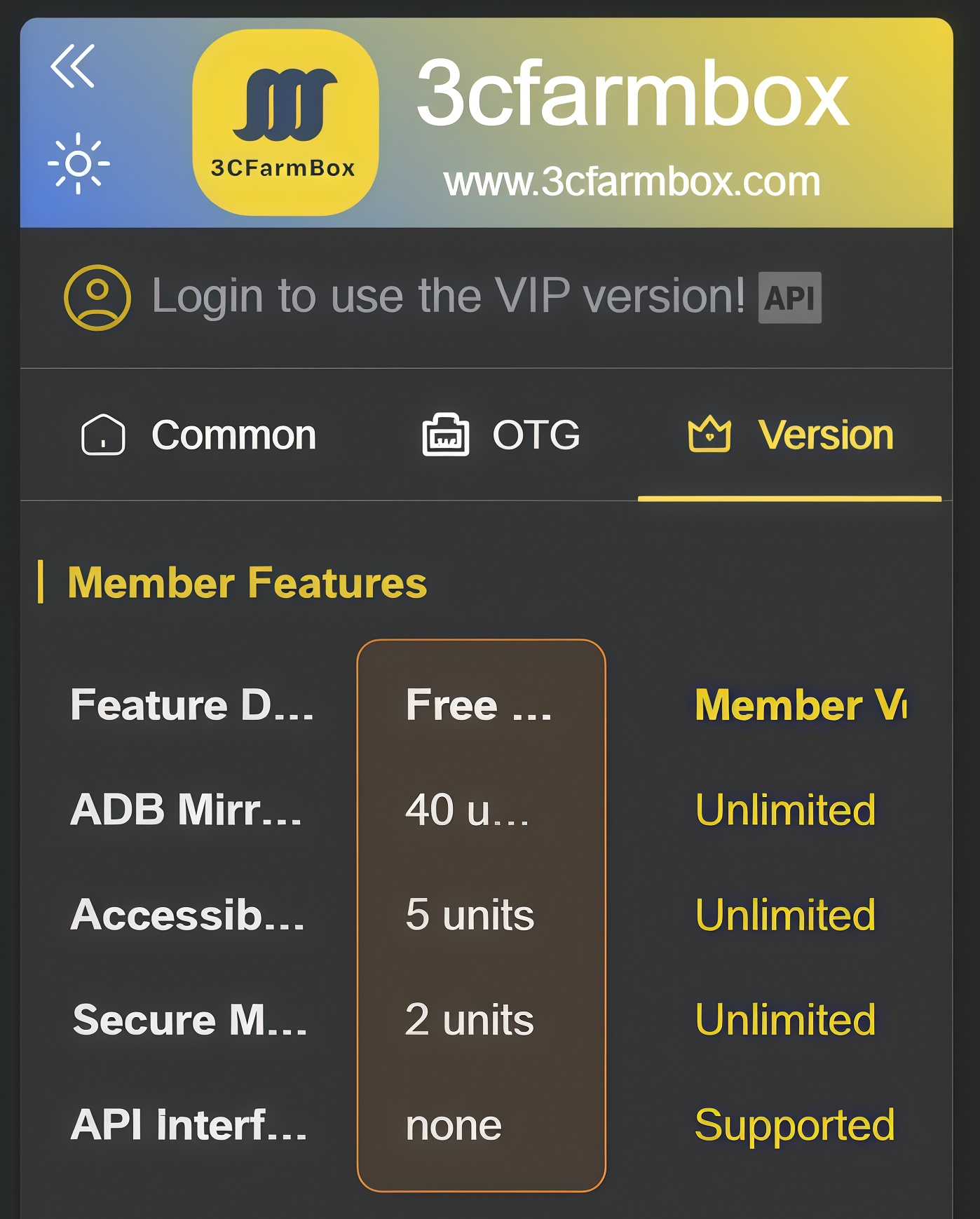Select the crown icon on Version tab

[710, 435]
